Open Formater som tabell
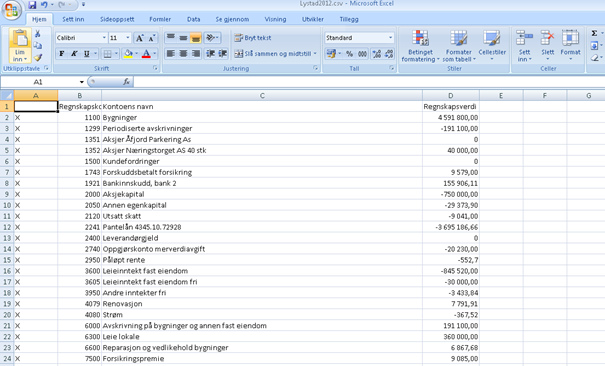Screen dimensions: 605x366 pos(458,46)
